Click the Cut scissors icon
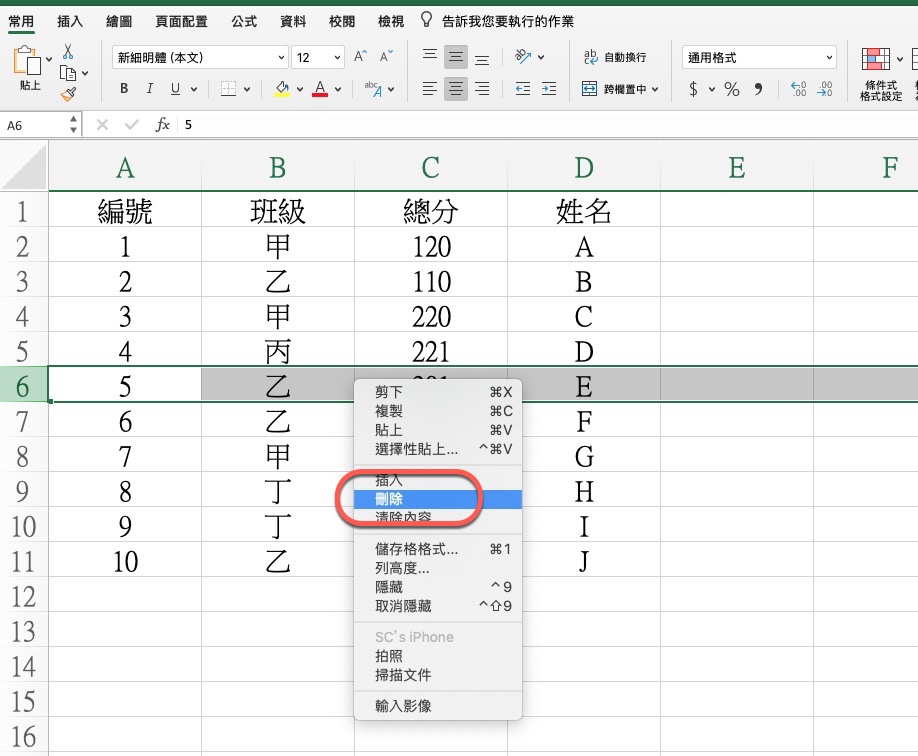 [68, 52]
